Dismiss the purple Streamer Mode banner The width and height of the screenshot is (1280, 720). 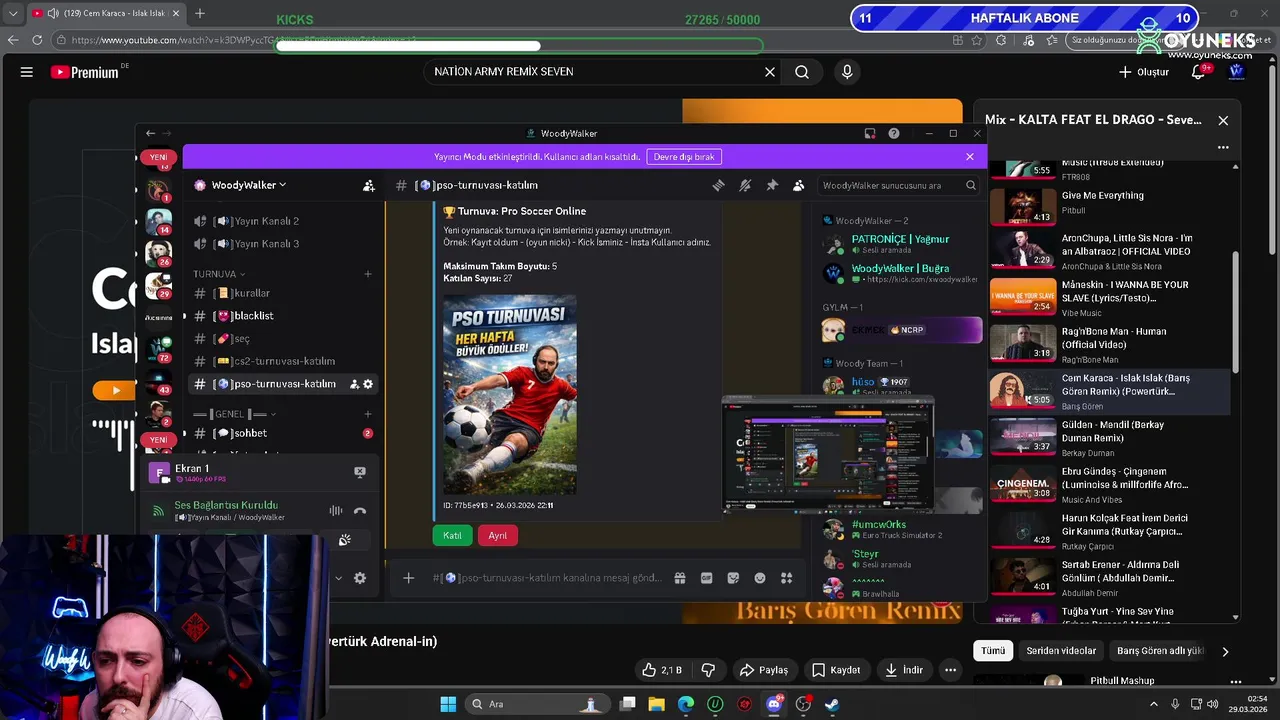click(969, 157)
